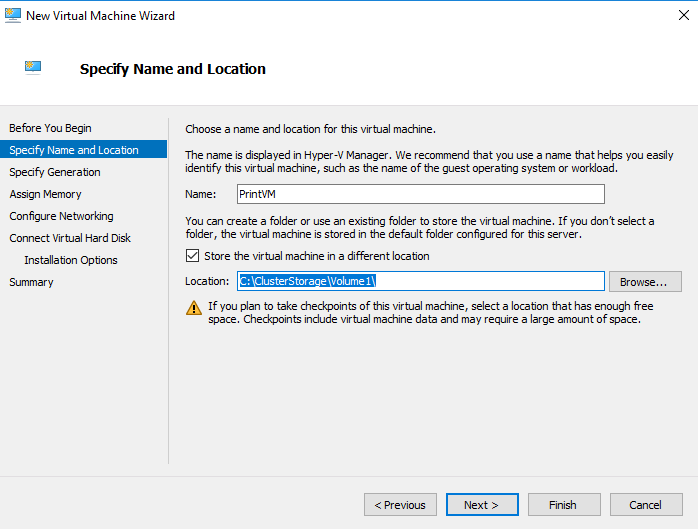
Task: Open the Assign Memory step
Action: point(45,194)
